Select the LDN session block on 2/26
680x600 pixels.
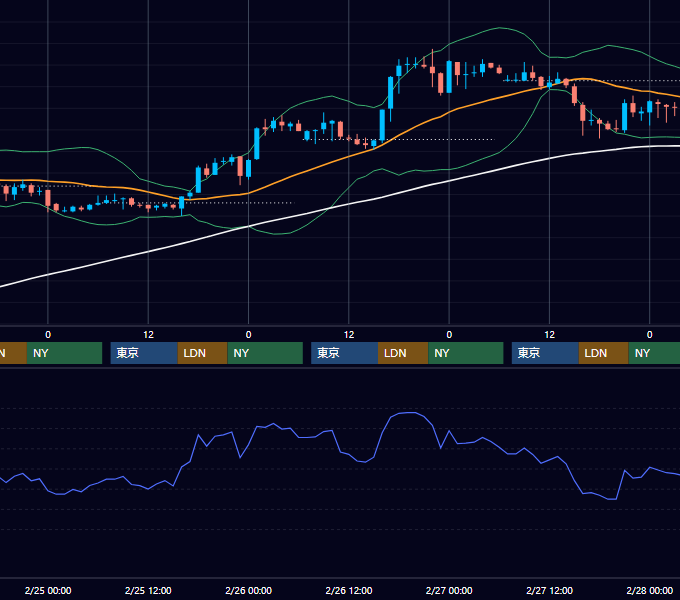403,353
